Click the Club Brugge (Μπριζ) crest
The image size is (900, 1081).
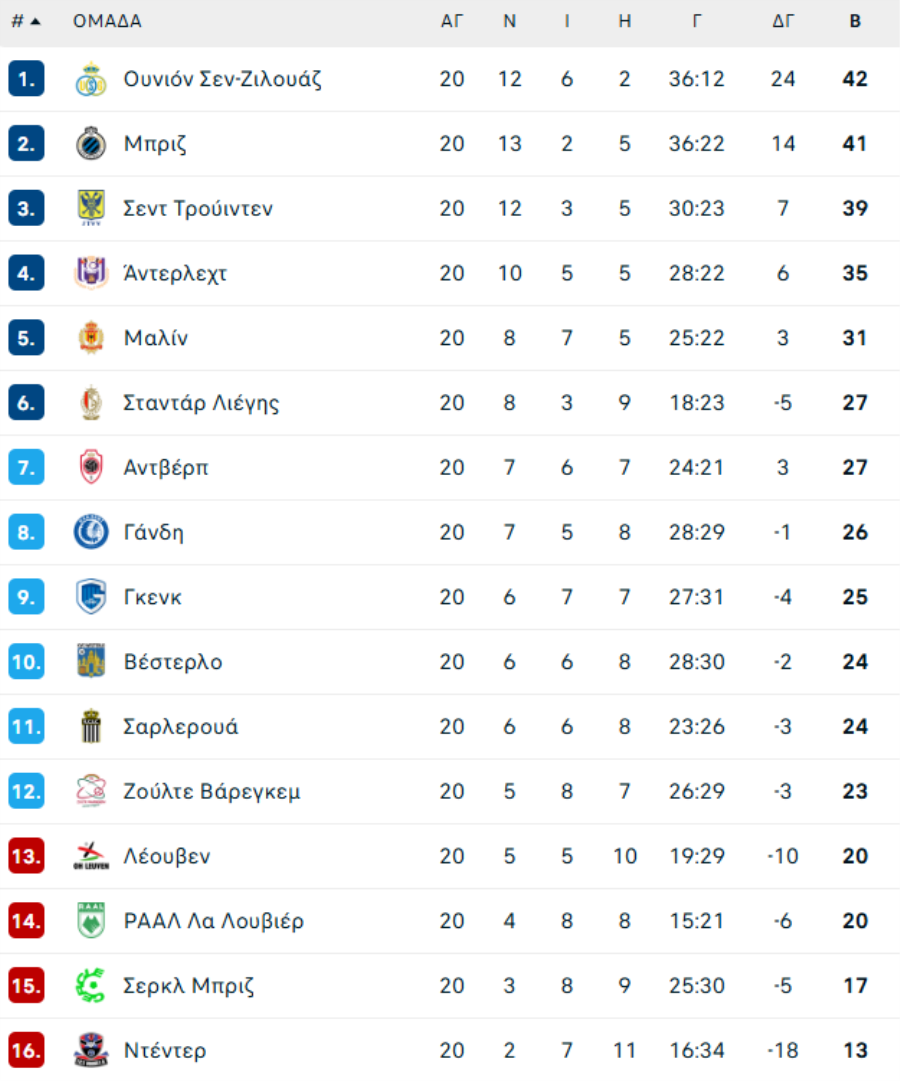point(91,144)
